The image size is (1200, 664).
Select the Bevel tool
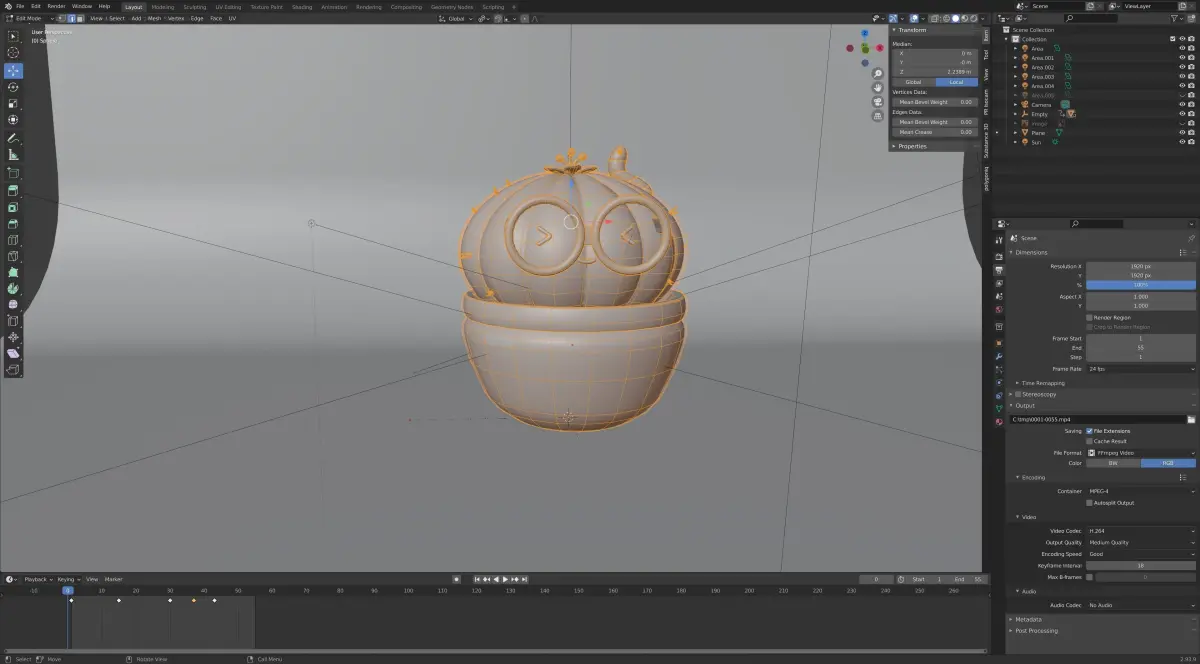pyautogui.click(x=13, y=223)
